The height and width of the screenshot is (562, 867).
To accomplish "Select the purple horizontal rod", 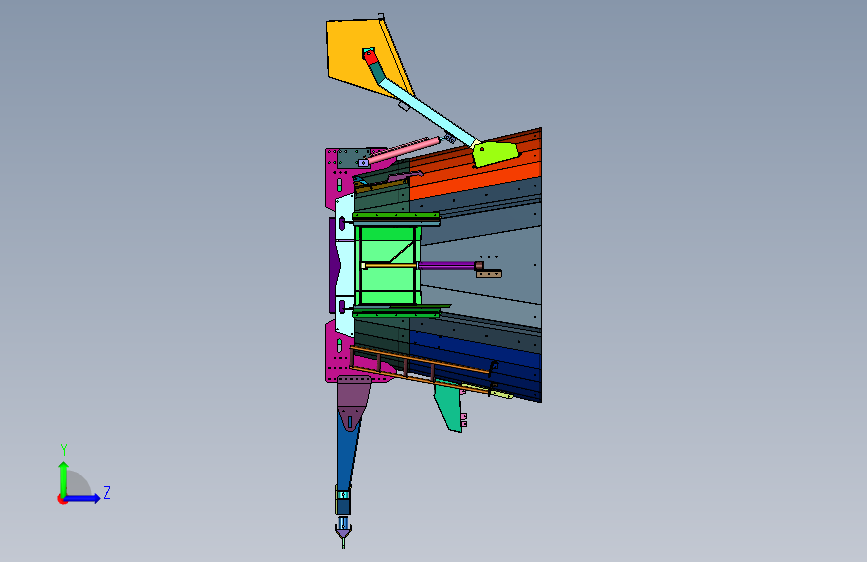I will coord(447,266).
